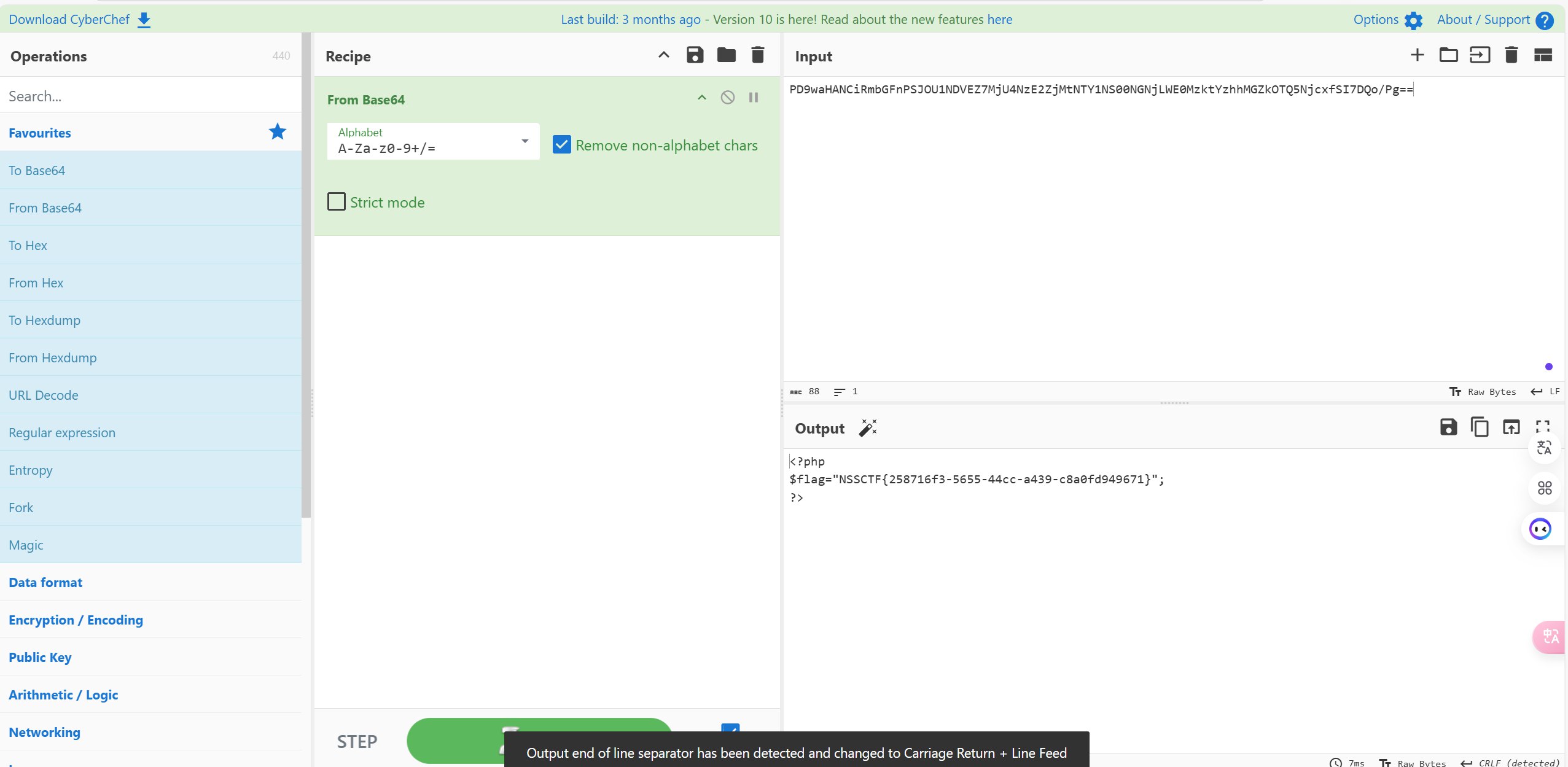Screen dimensions: 1568x767
Task: Click the operations list scrollbar
Action: 306,276
